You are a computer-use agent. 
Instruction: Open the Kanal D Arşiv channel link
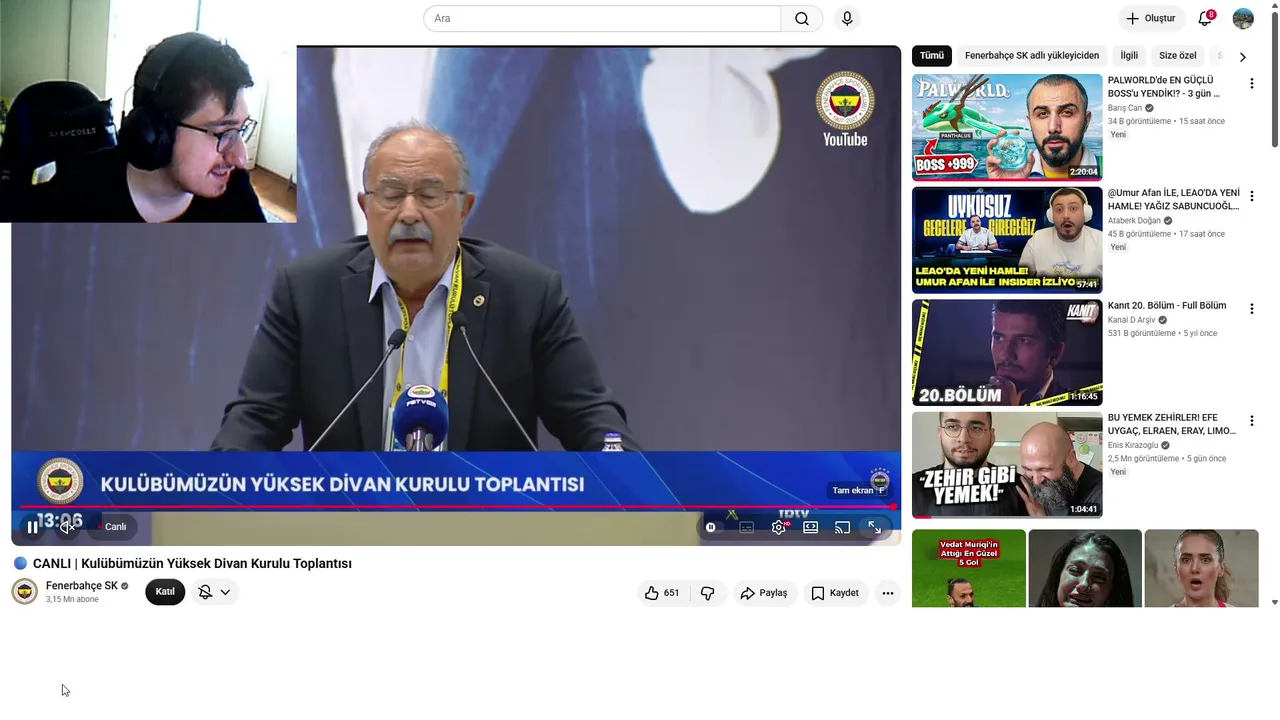click(x=1131, y=320)
